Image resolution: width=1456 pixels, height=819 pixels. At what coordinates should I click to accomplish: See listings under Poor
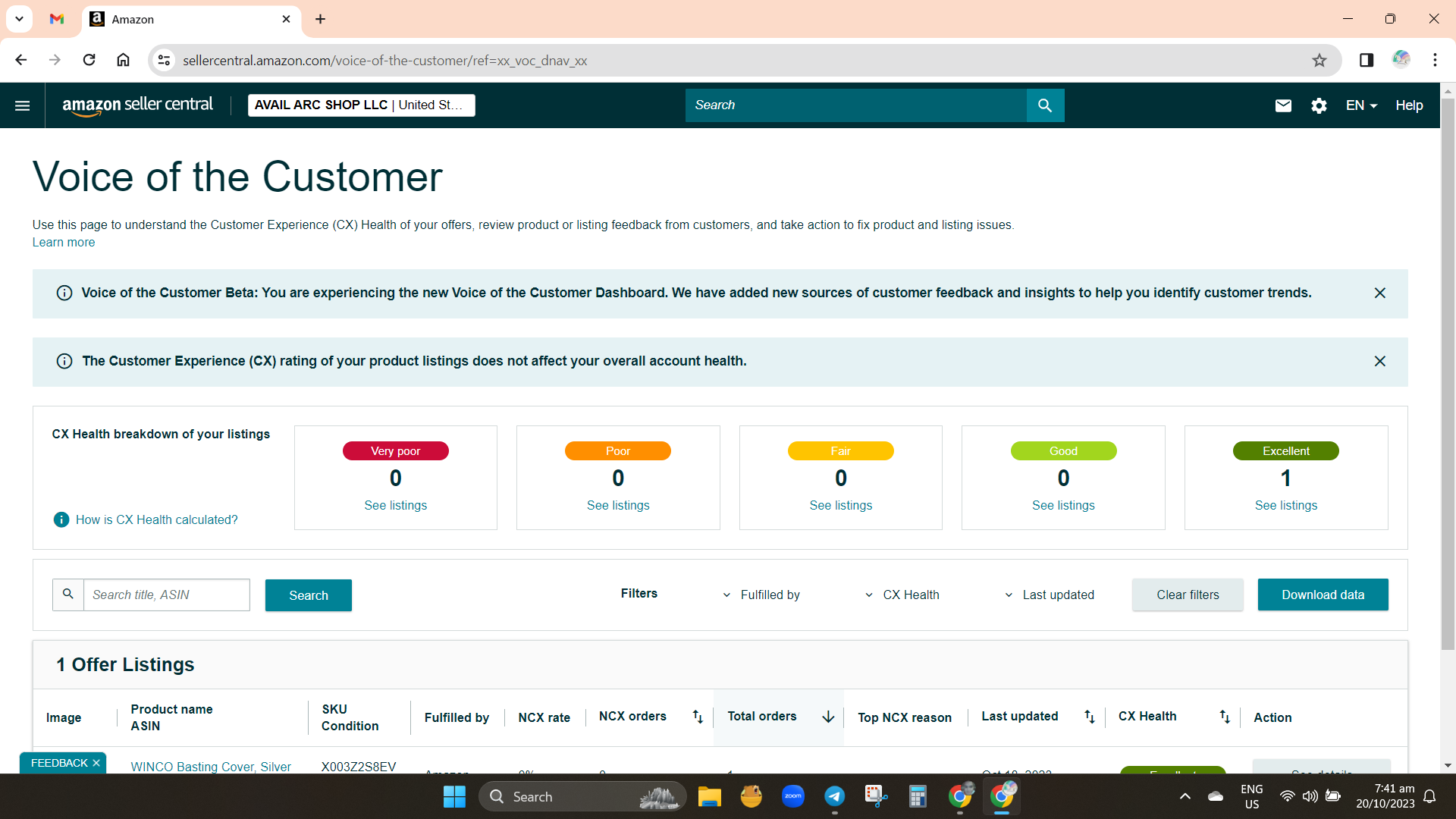[x=618, y=505]
